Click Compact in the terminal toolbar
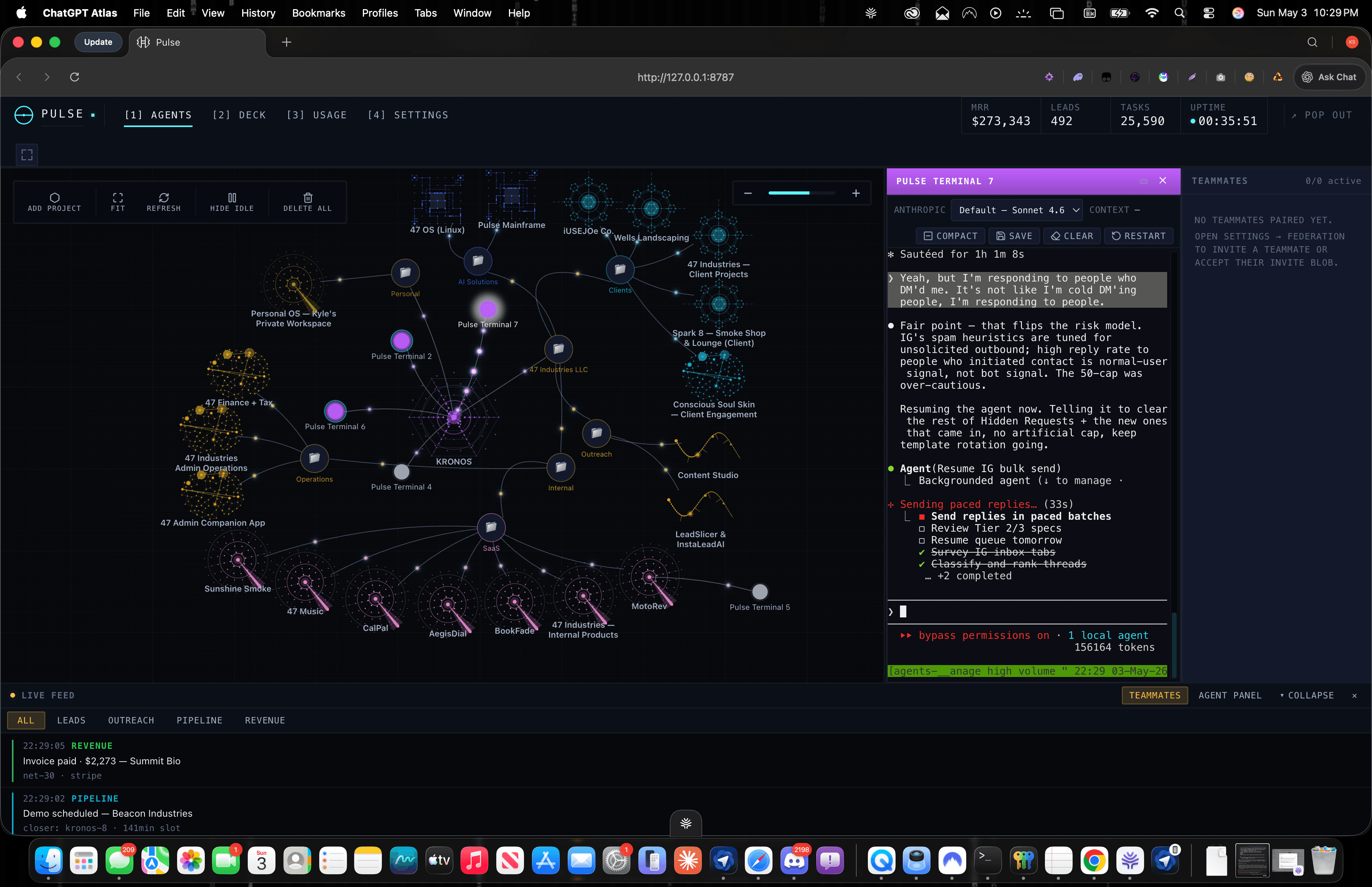 coord(950,236)
